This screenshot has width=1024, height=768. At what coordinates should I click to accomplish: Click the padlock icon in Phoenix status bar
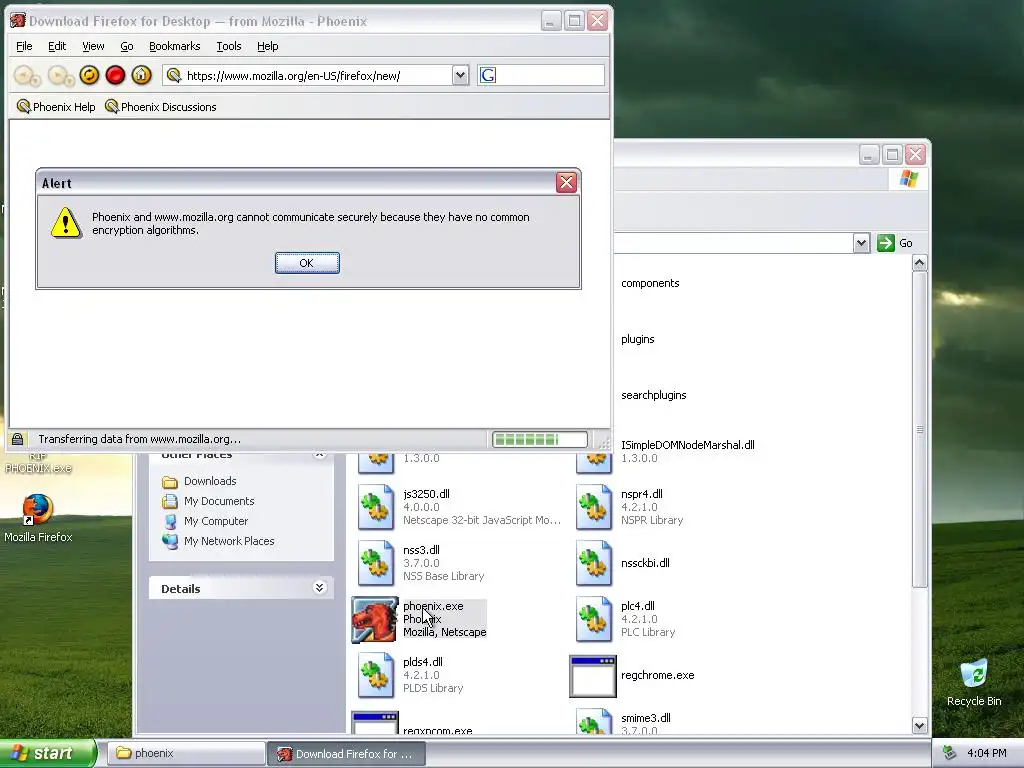[18, 439]
